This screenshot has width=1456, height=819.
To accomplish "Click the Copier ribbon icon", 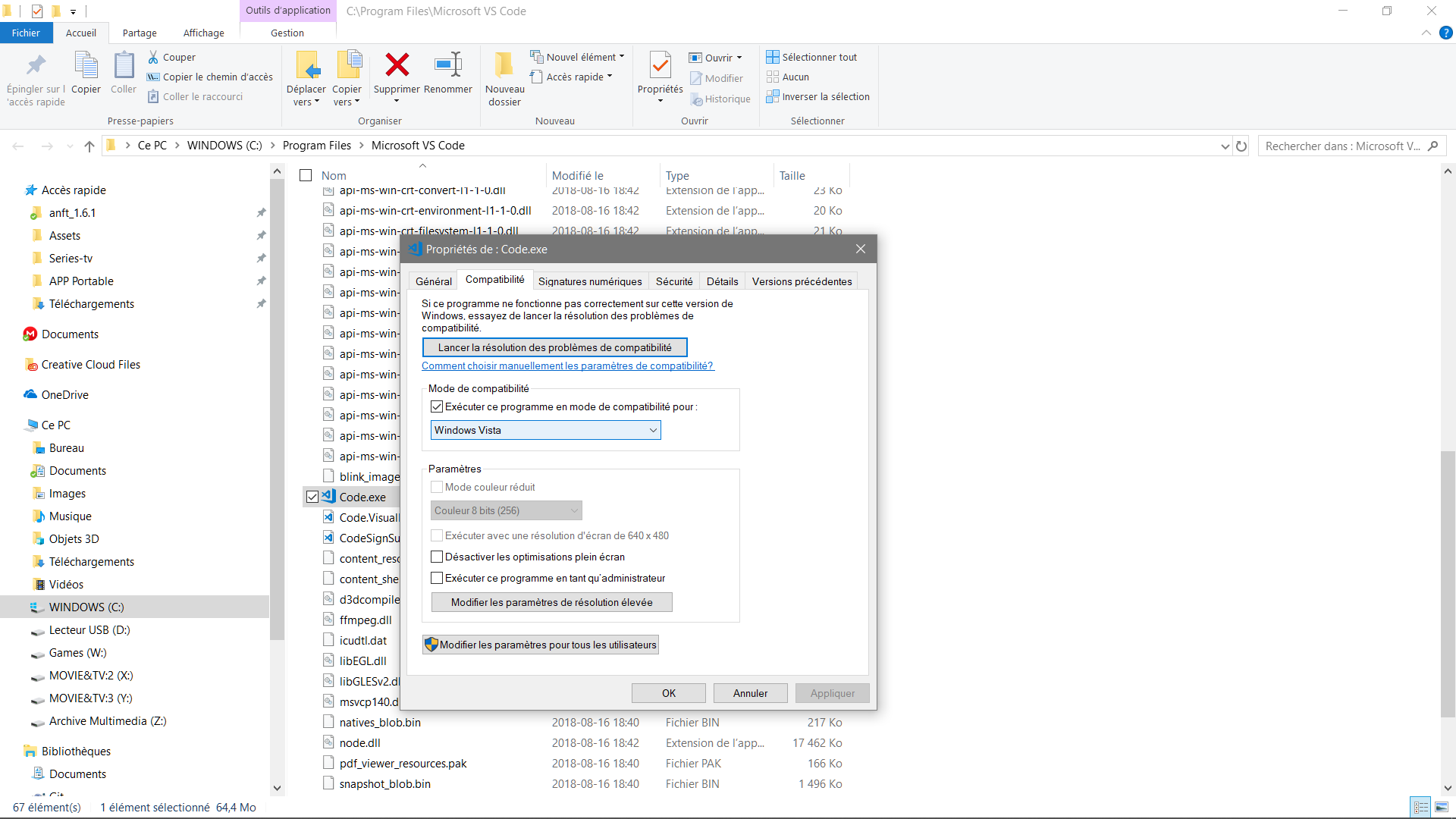I will [86, 66].
